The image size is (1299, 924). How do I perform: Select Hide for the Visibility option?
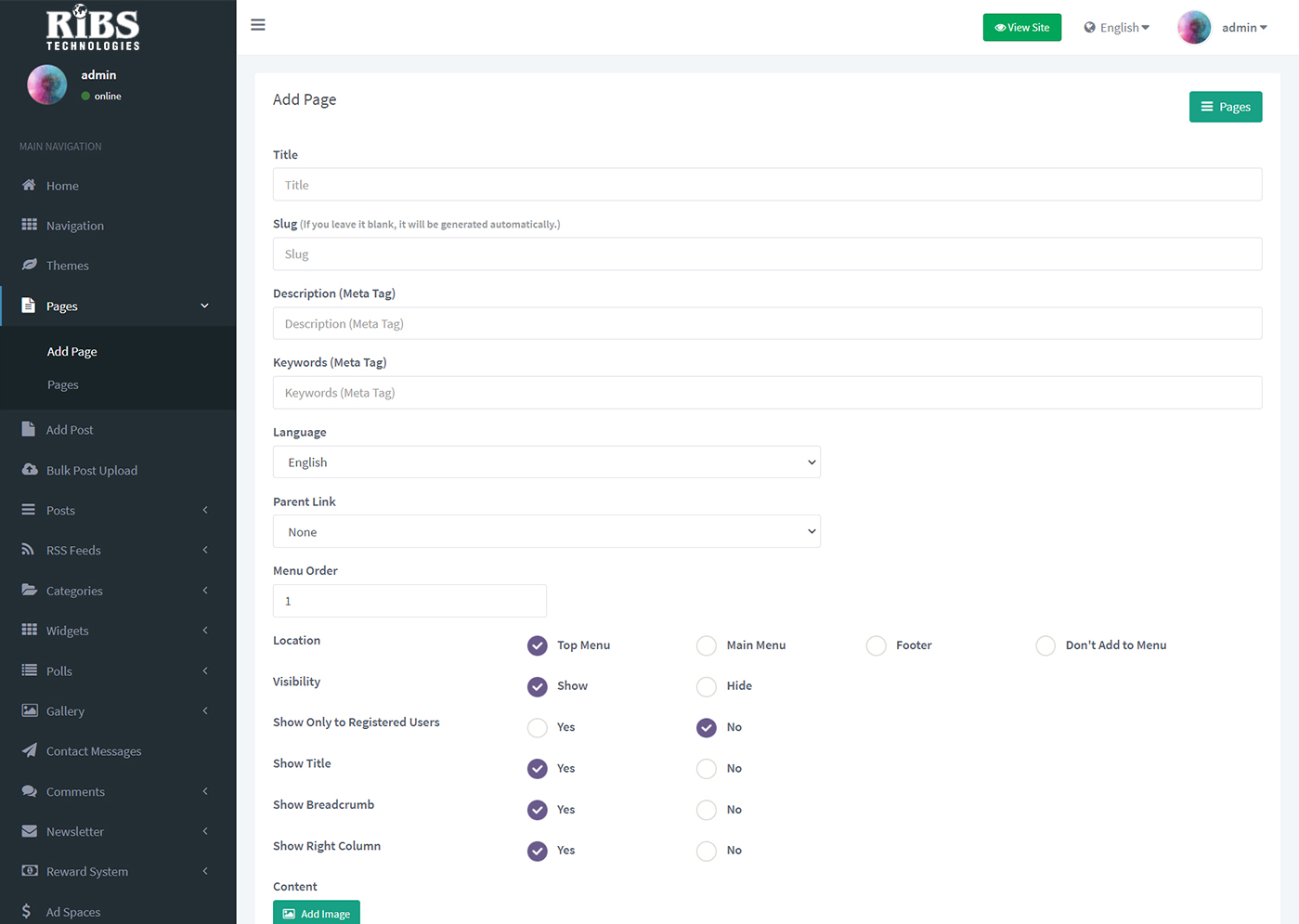707,686
